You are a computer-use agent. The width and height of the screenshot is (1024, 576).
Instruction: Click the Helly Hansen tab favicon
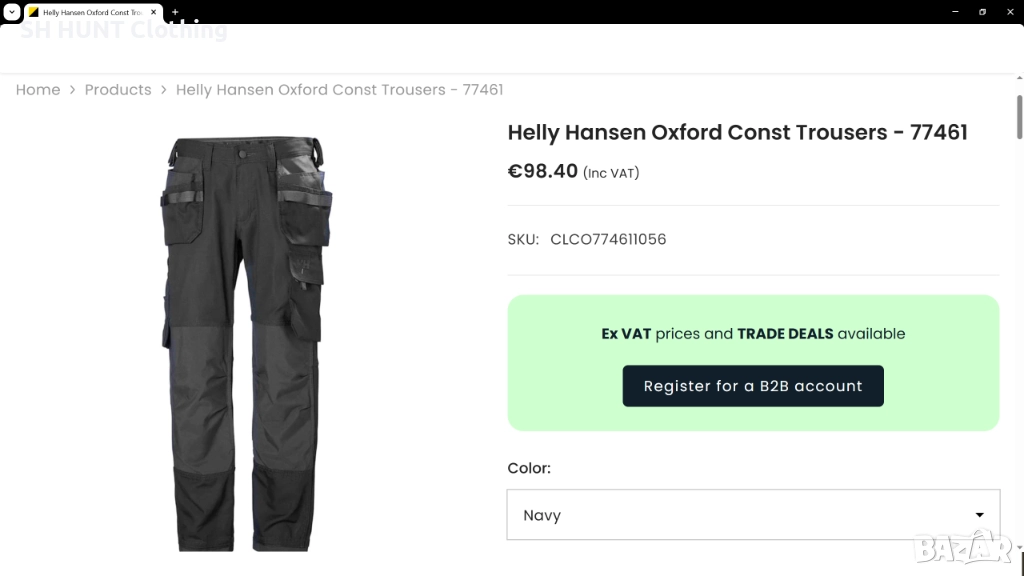[x=33, y=12]
